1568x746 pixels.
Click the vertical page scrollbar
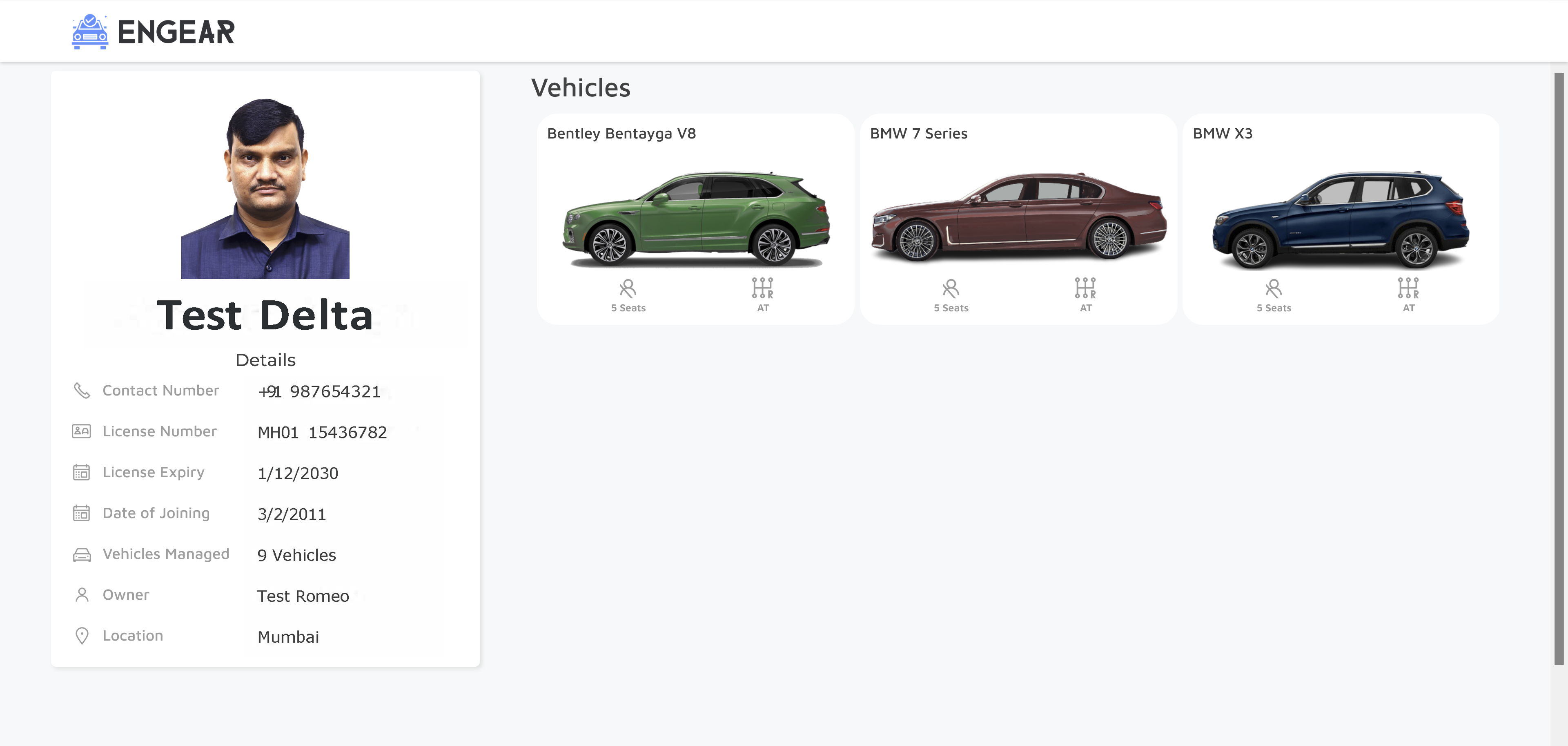tap(1558, 369)
